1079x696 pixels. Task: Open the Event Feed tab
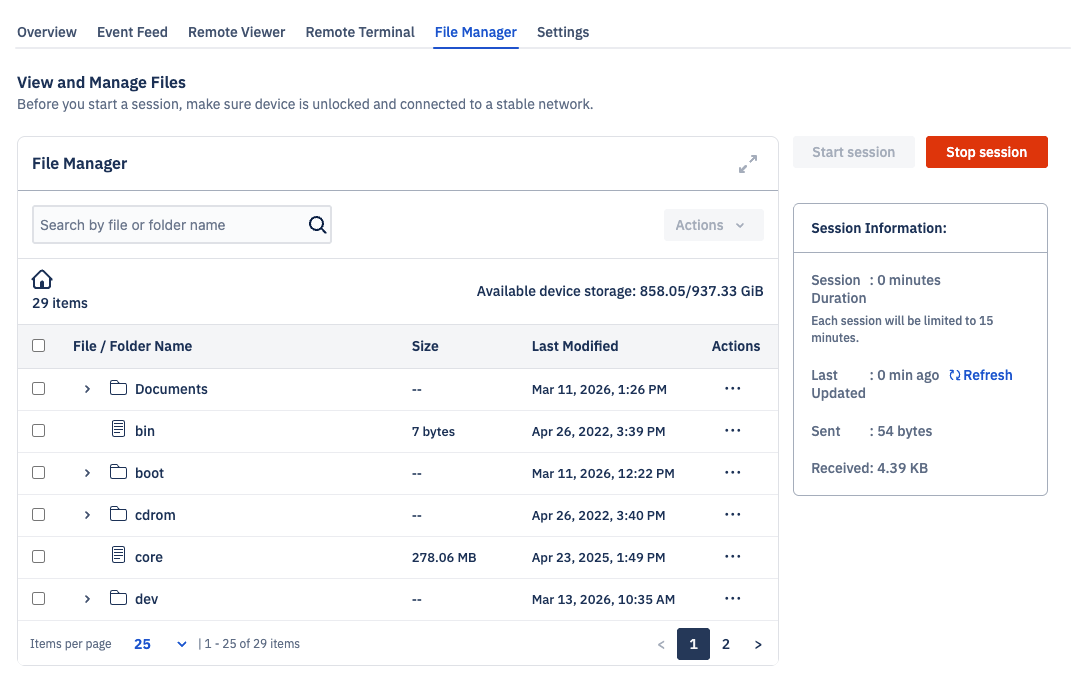[x=132, y=32]
